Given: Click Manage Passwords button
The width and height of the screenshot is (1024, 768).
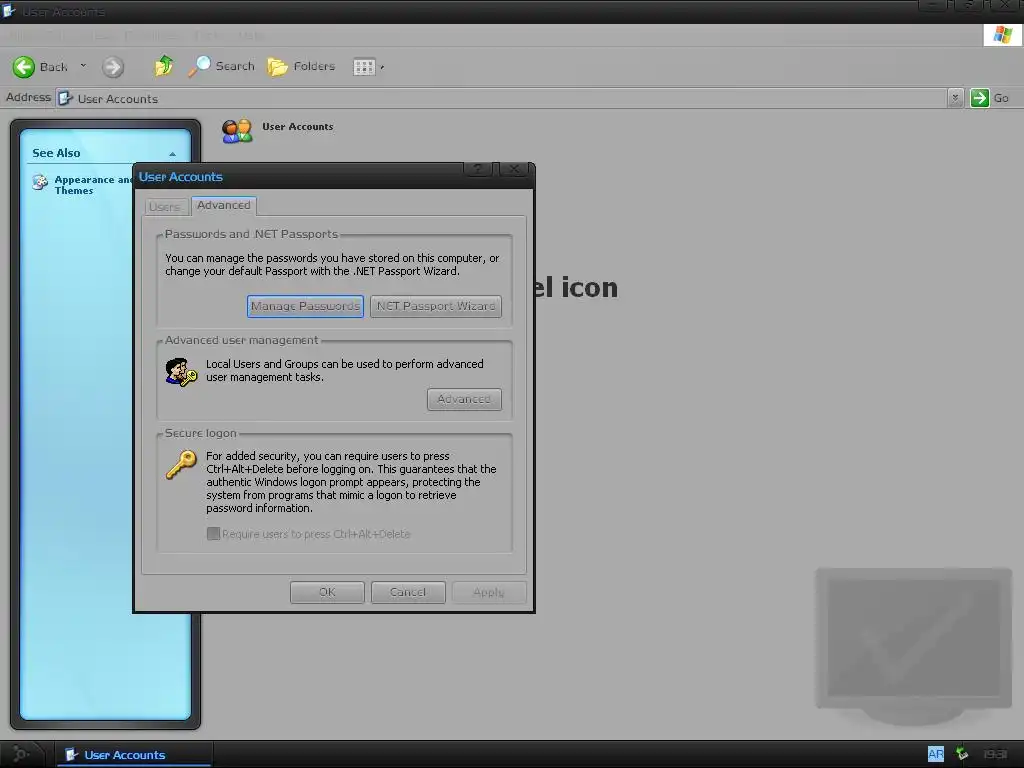Looking at the screenshot, I should (x=305, y=306).
